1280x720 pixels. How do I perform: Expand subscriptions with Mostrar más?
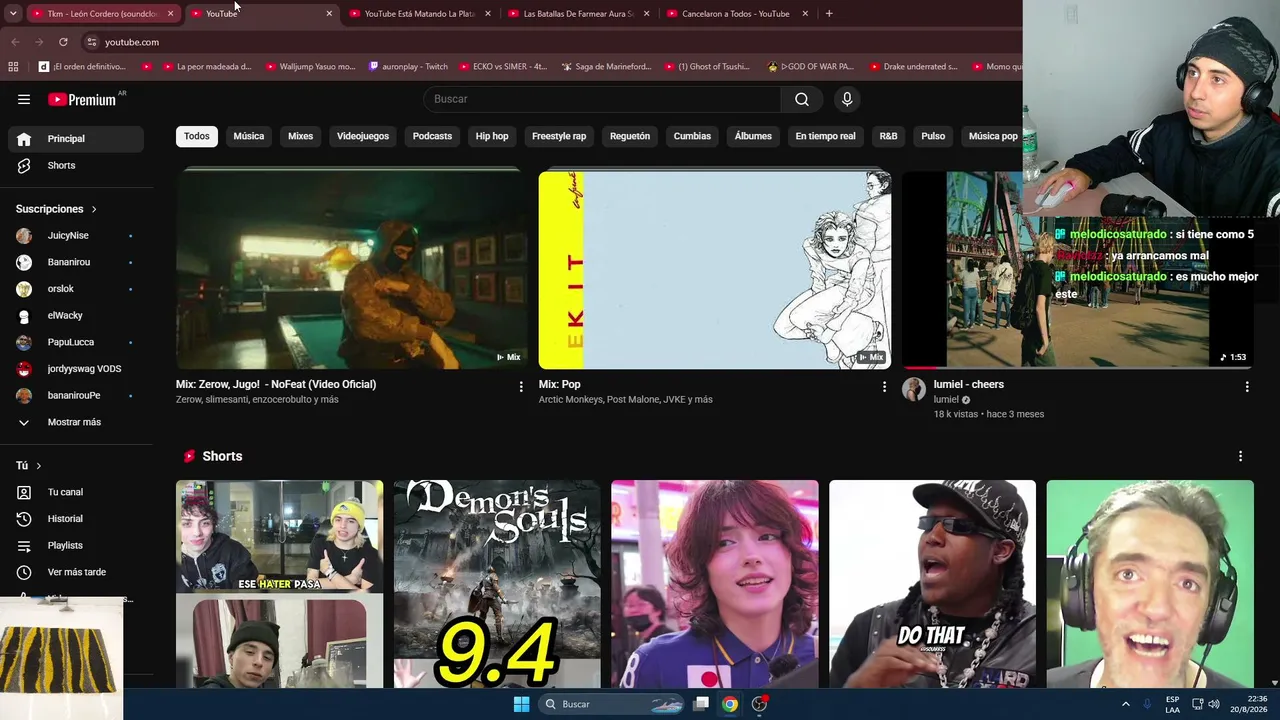pos(76,422)
